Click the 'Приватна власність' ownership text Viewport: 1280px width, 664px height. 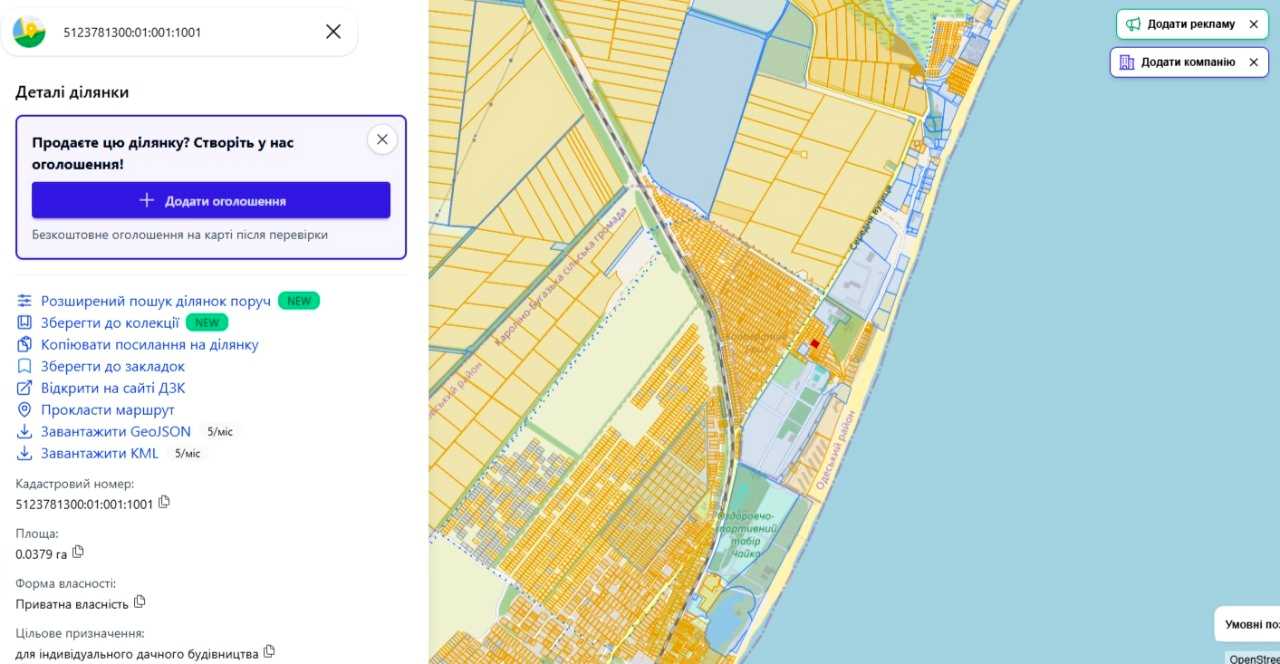coord(73,604)
